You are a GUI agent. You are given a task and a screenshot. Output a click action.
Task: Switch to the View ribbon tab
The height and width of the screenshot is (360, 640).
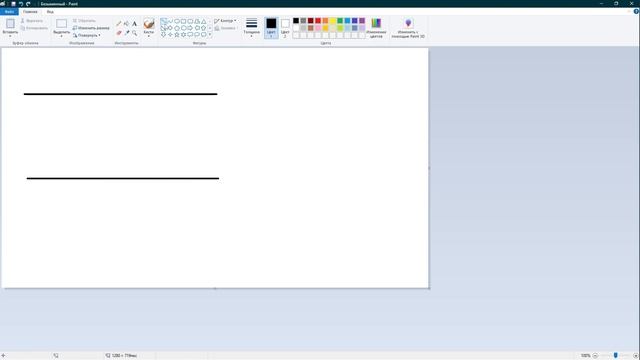tap(50, 11)
